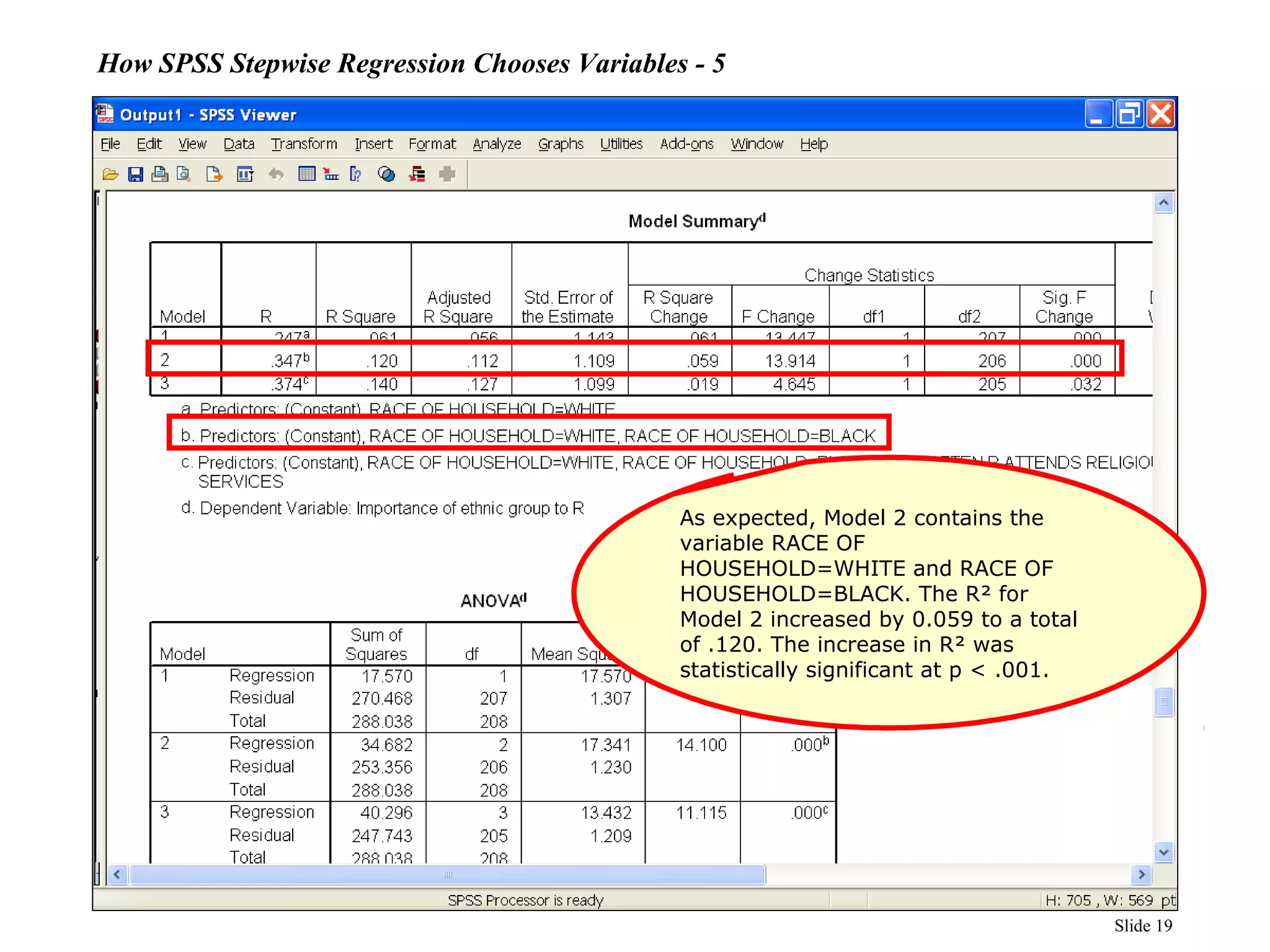
Task: Open the Analyze menu
Action: (497, 144)
